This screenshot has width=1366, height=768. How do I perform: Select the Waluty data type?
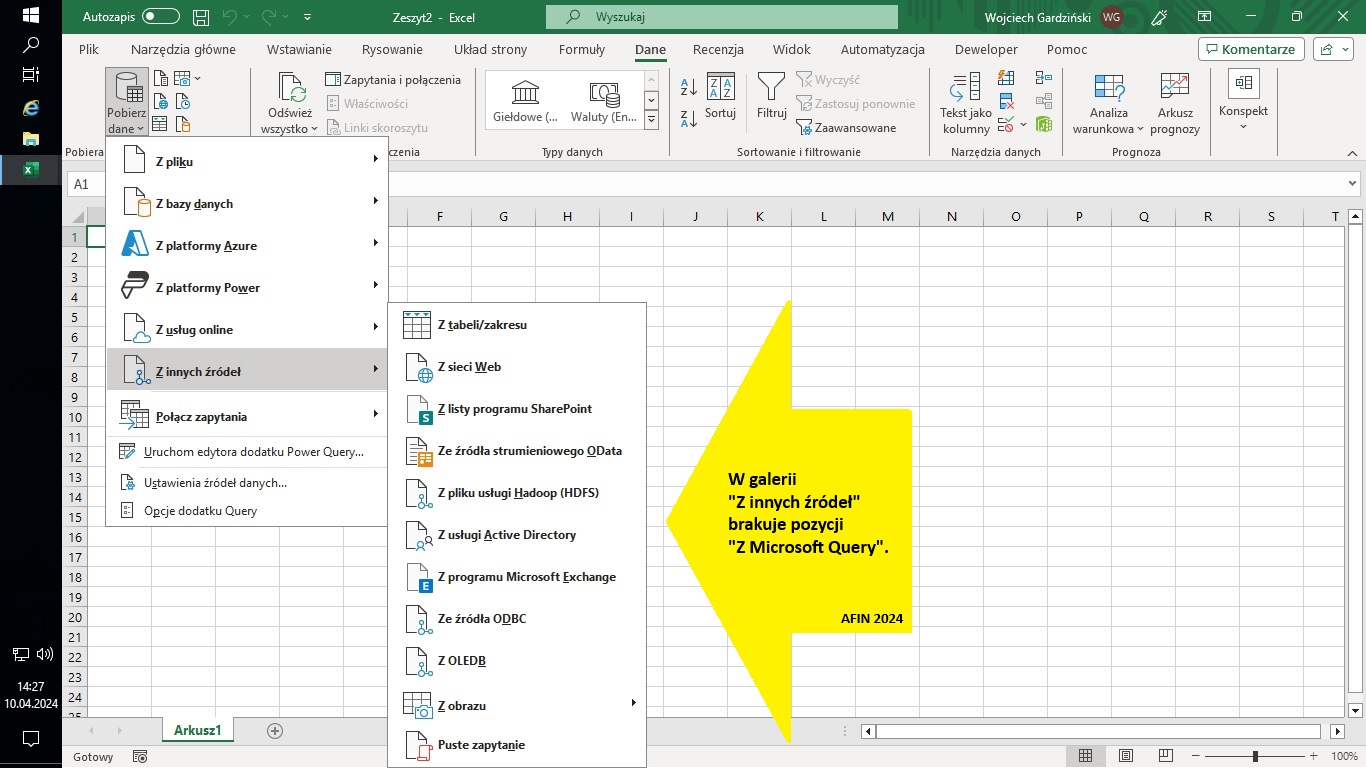tap(603, 103)
